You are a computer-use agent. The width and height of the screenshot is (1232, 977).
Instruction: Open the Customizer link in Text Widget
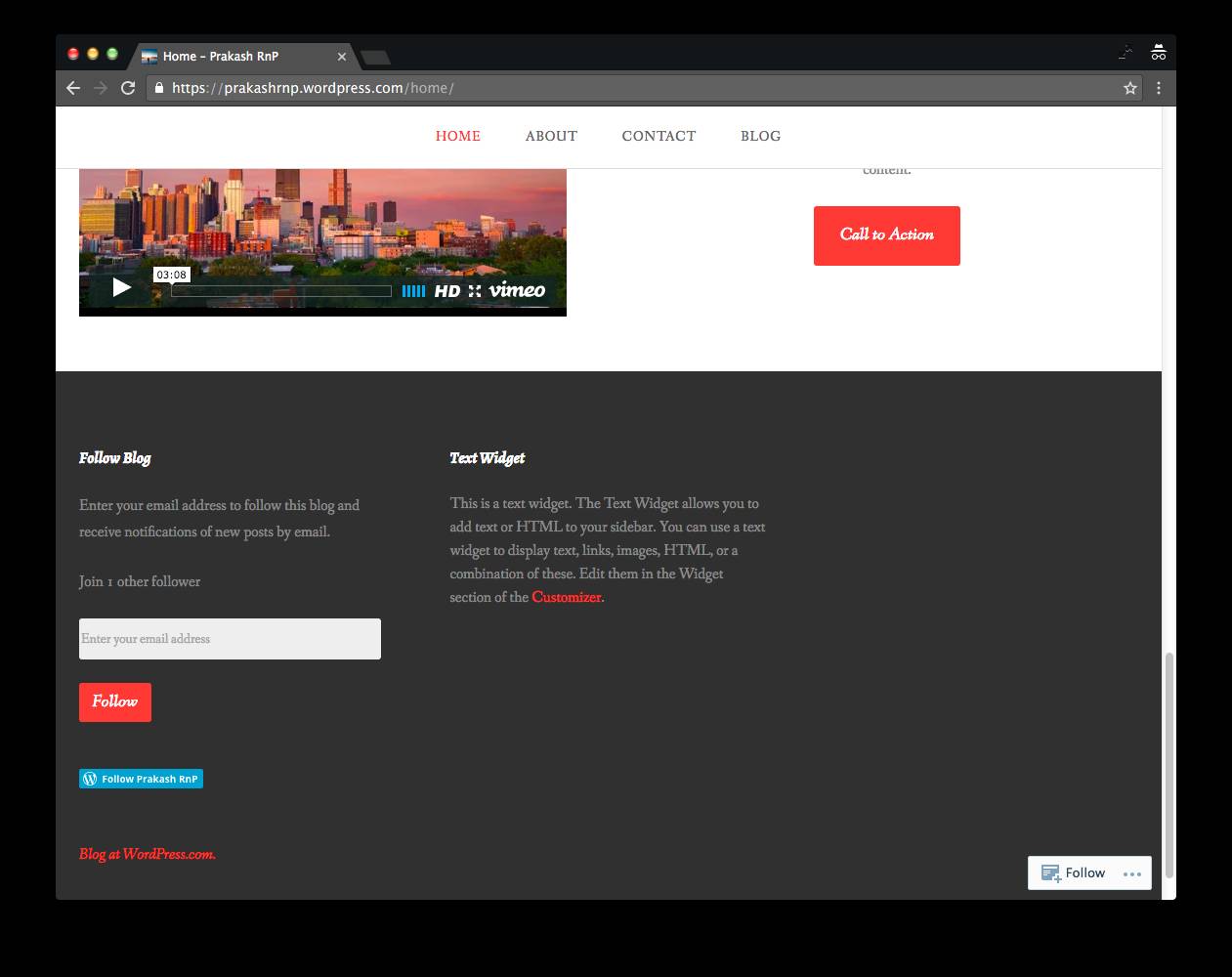click(566, 597)
